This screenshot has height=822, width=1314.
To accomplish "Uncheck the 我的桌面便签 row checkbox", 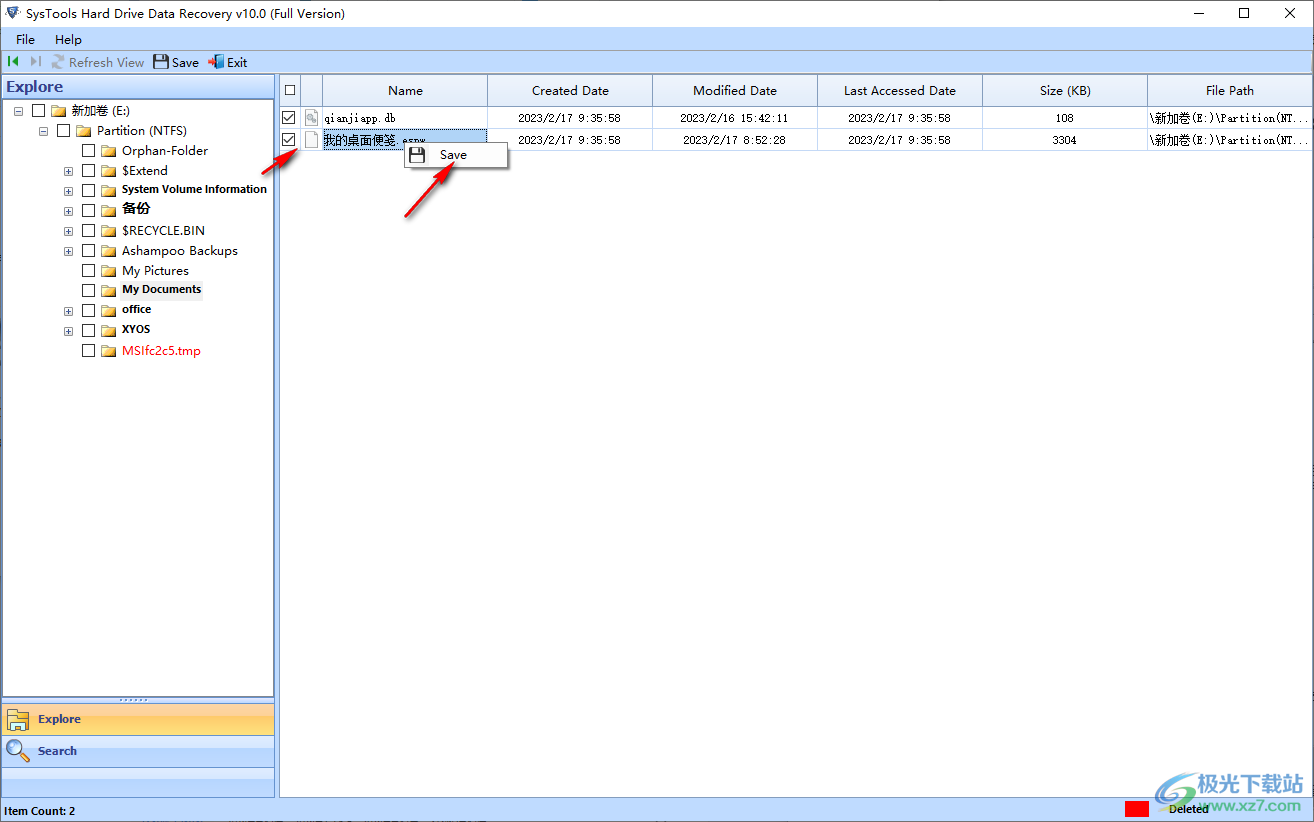I will 289,140.
